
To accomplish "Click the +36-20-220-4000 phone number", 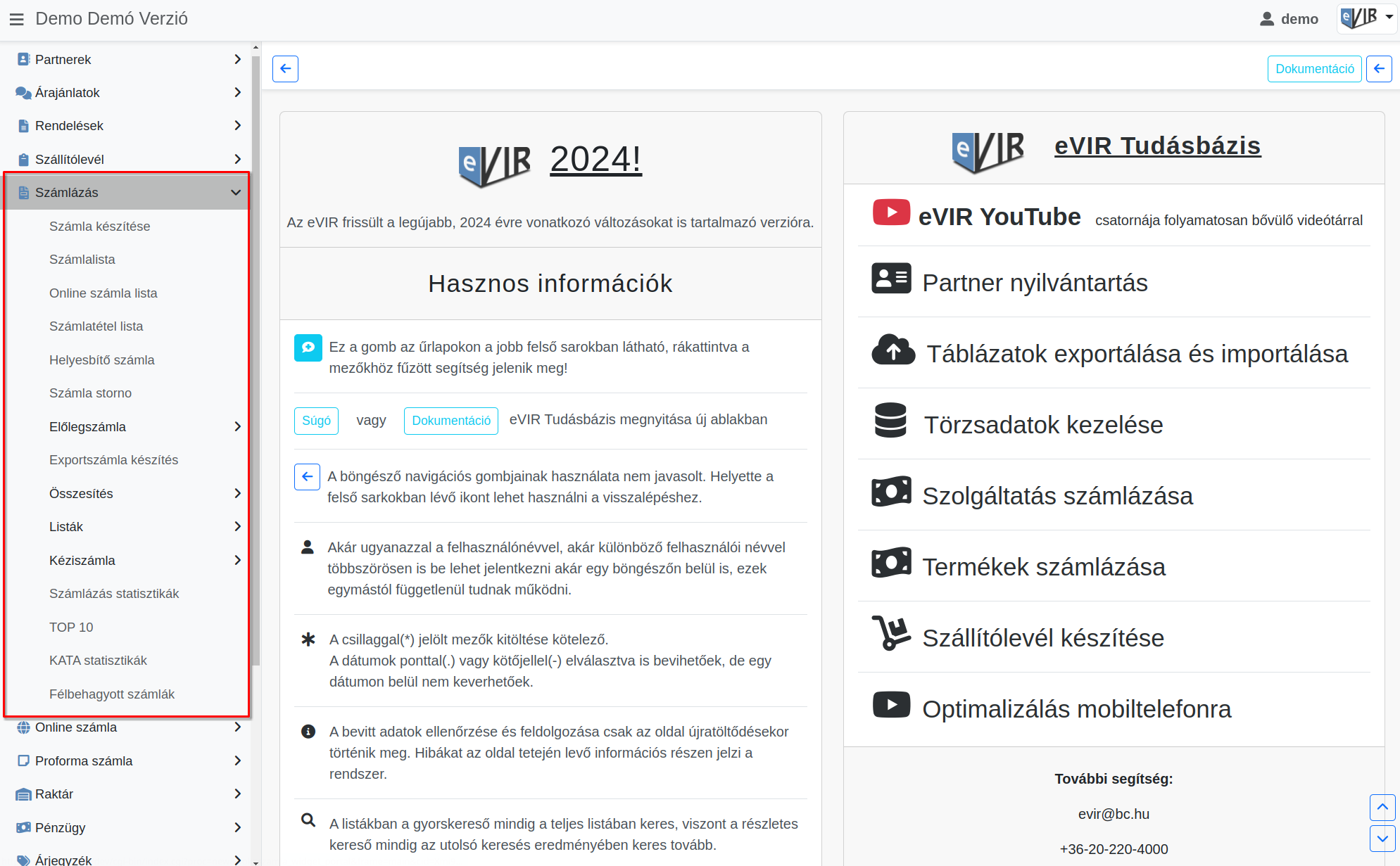I will tap(1114, 849).
